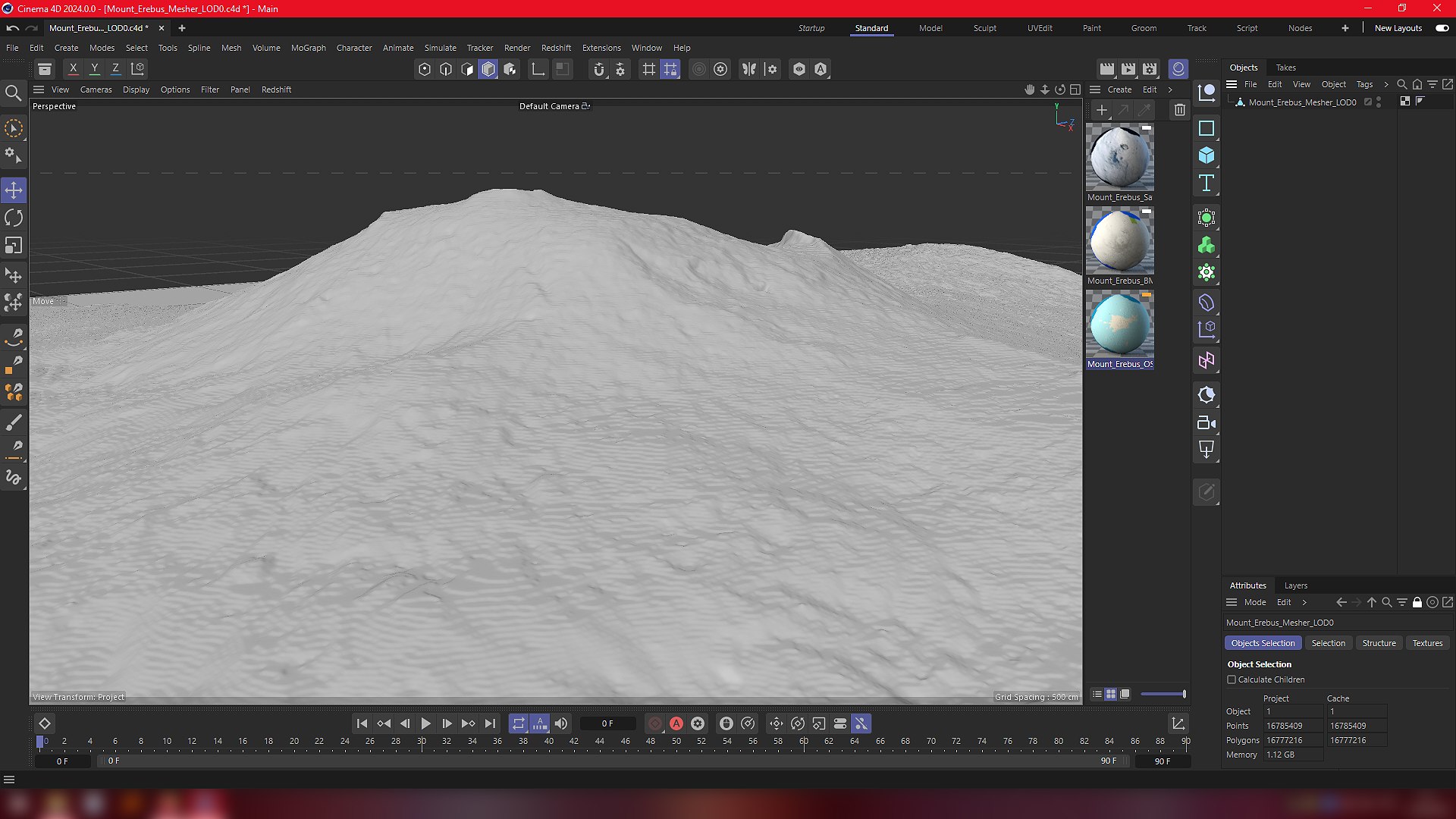
Task: Create new material with plus icon
Action: (x=1102, y=110)
